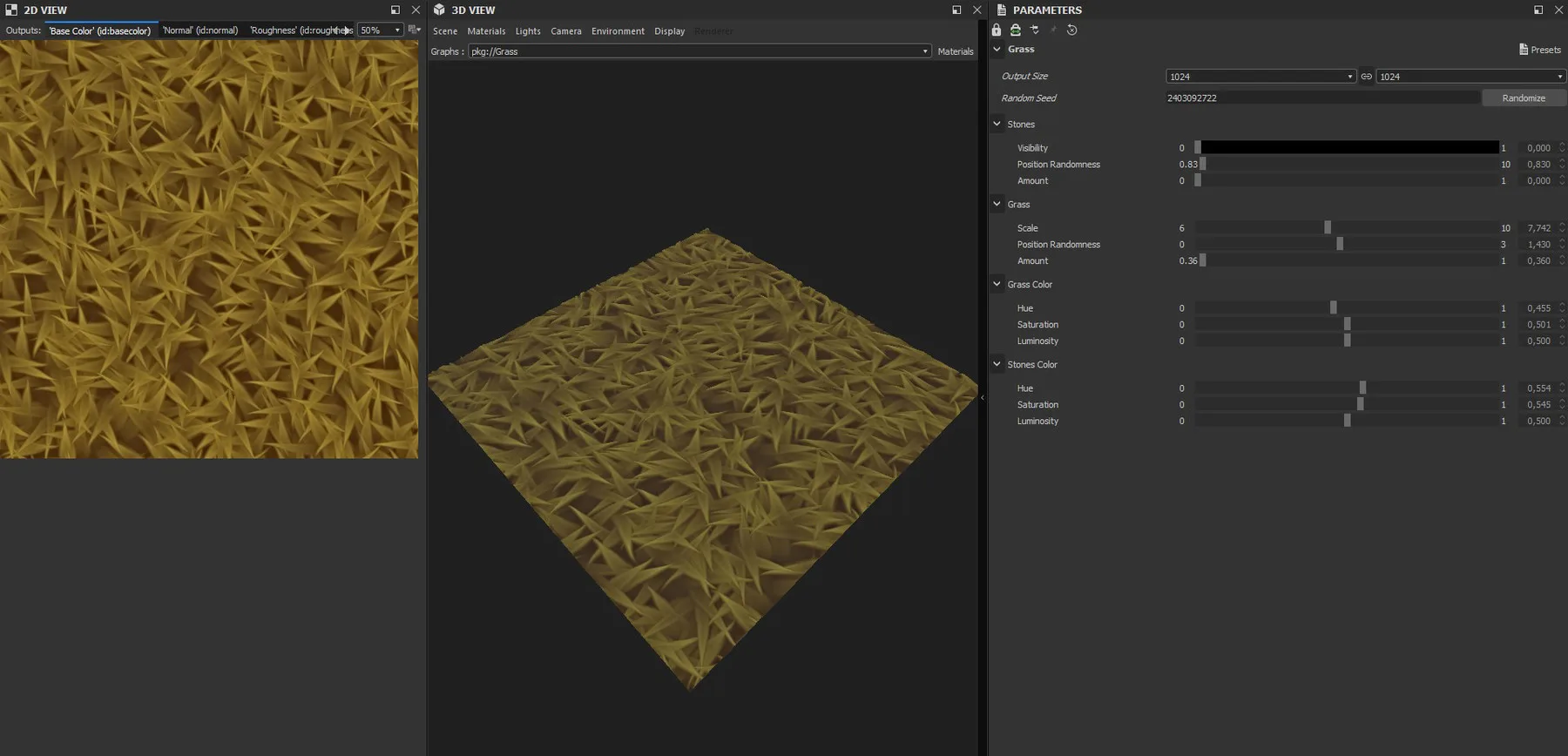1568x756 pixels.
Task: Collapse the top Grass graph section
Action: pos(997,49)
